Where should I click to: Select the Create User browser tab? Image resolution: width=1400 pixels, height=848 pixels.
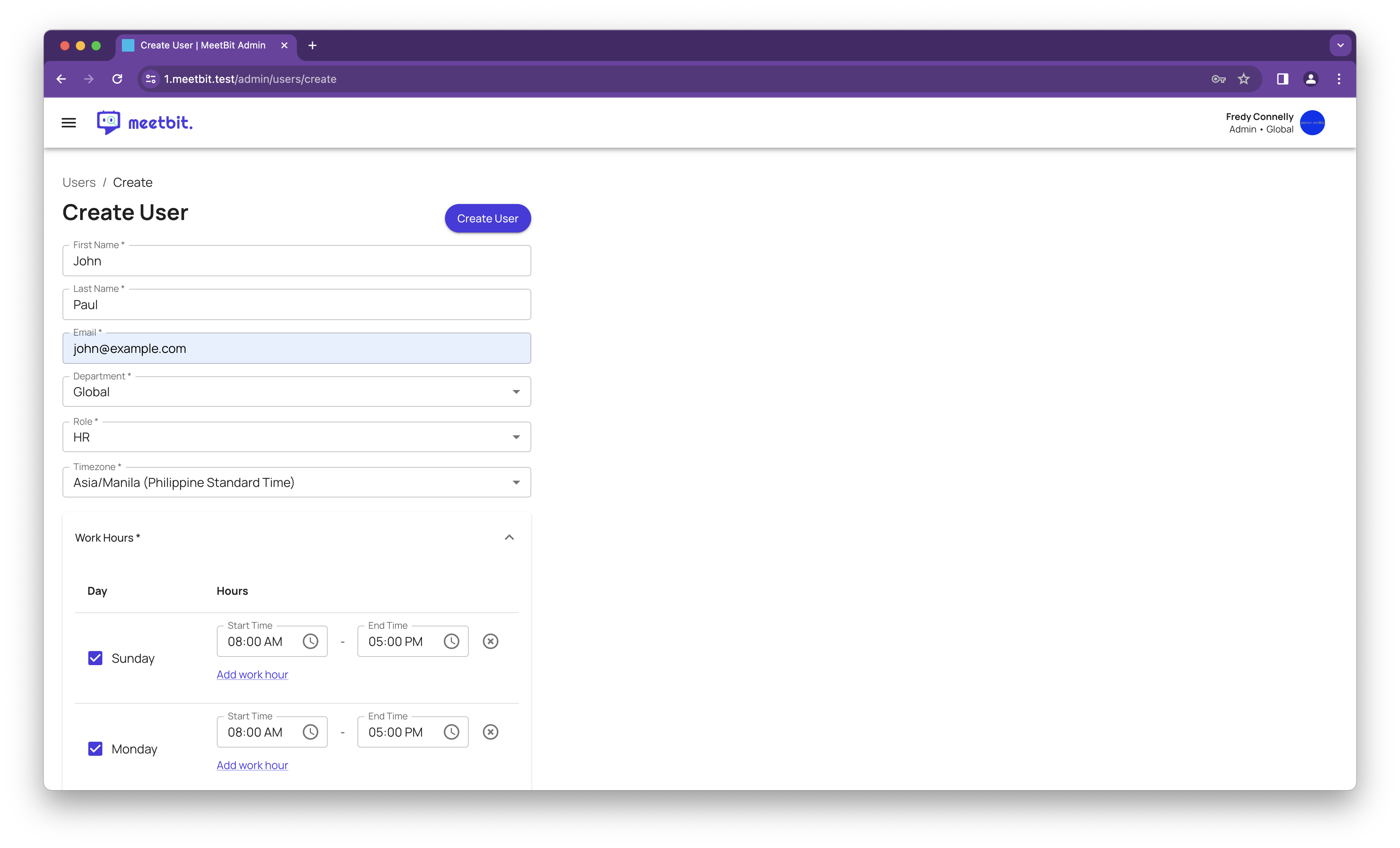pyautogui.click(x=203, y=45)
